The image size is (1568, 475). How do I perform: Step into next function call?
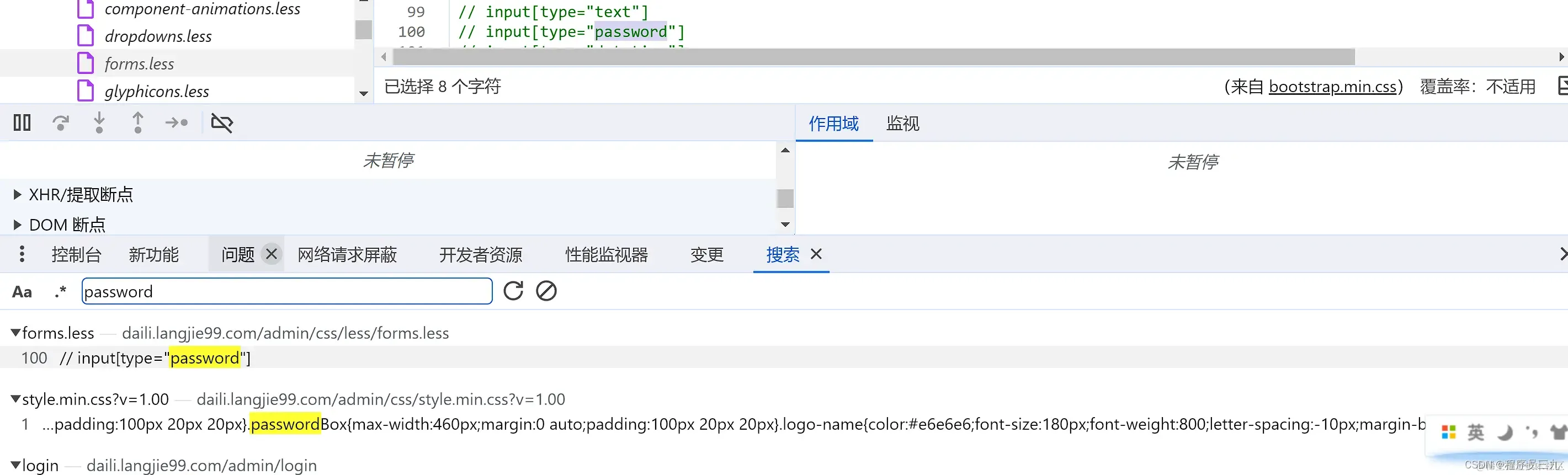[99, 123]
